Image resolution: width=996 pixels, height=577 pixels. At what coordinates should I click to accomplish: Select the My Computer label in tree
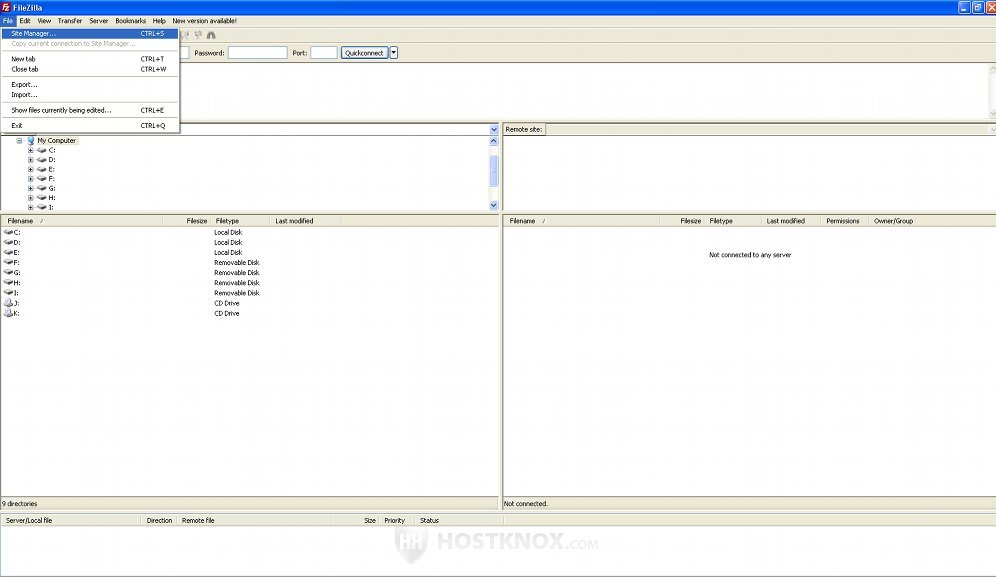(x=57, y=140)
